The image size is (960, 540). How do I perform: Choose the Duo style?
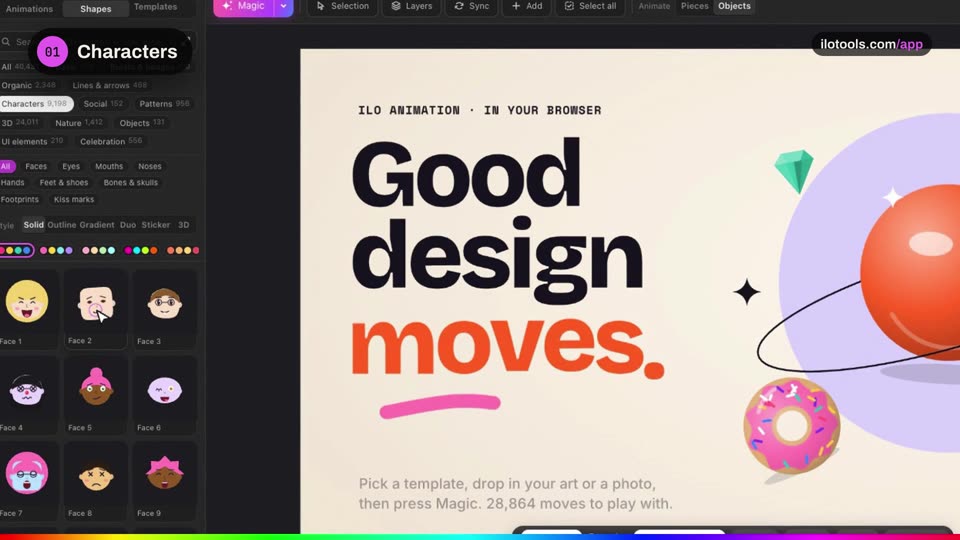coord(128,225)
